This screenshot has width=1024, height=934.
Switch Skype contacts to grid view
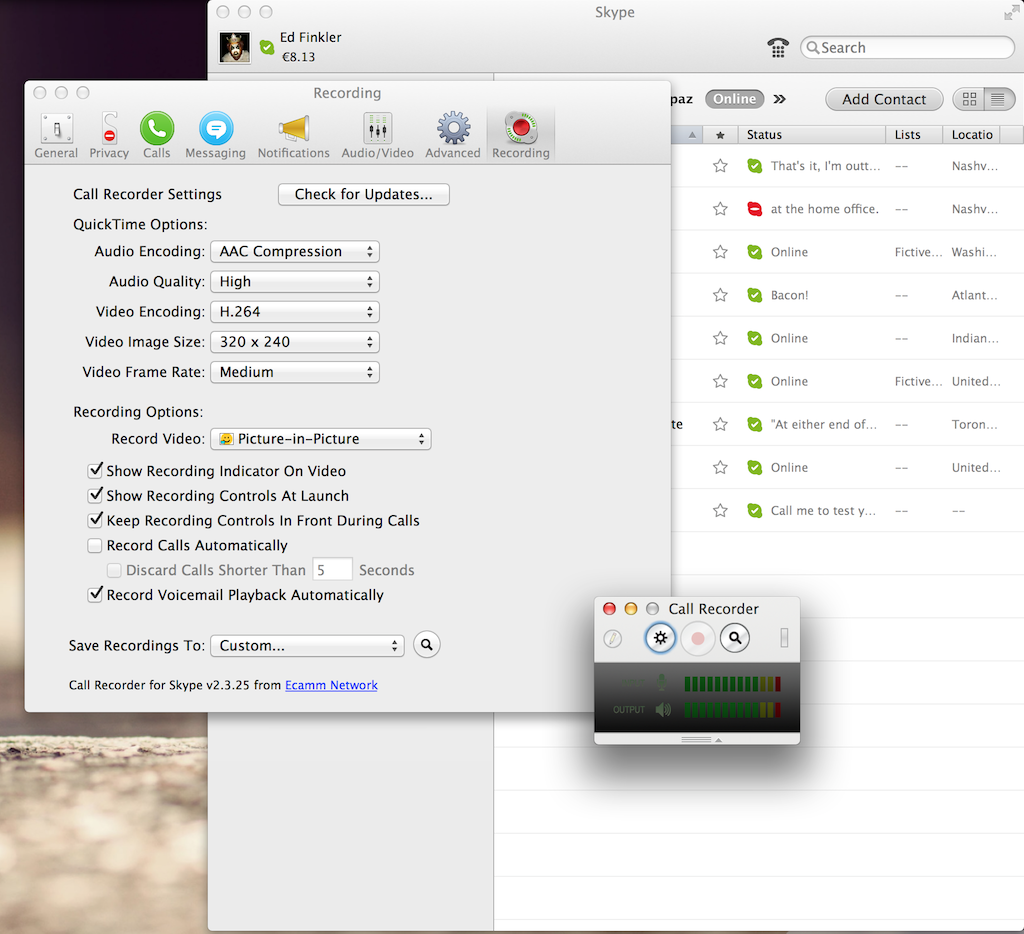click(969, 99)
